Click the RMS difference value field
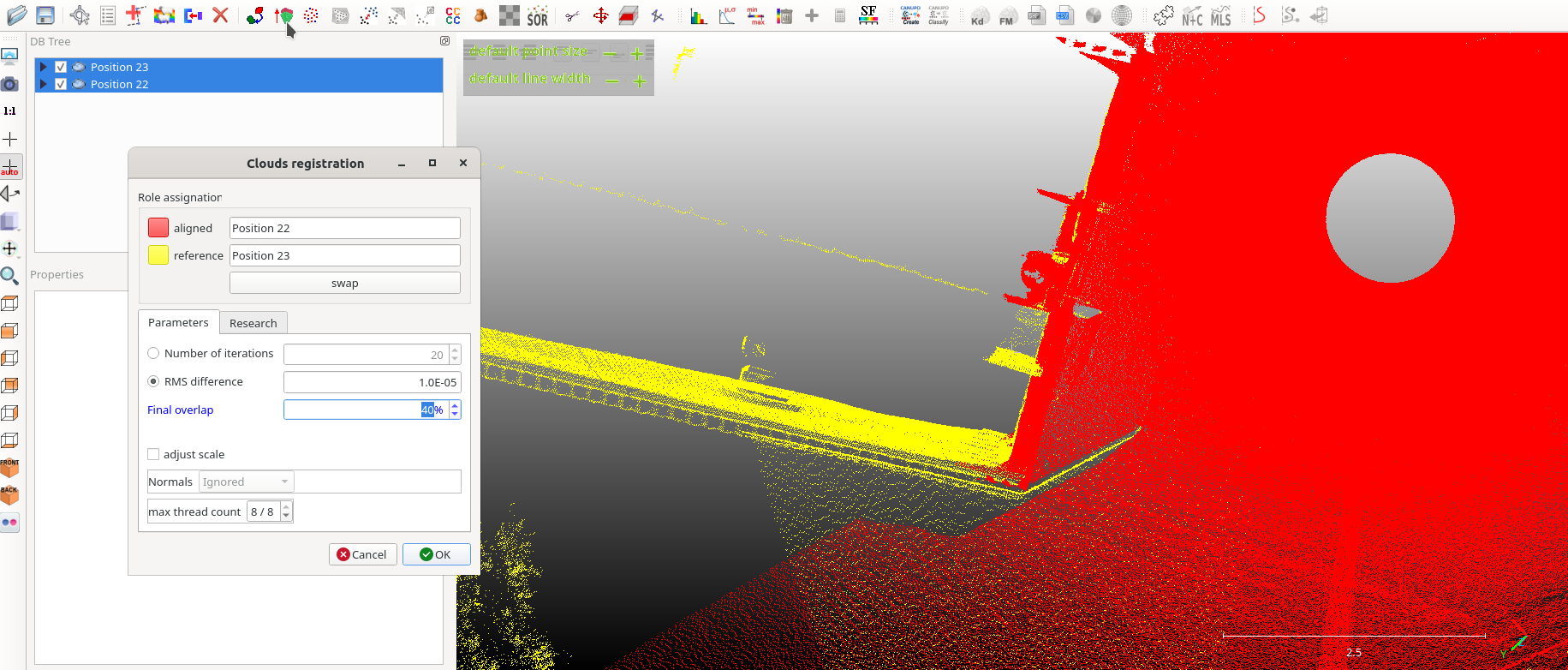1568x670 pixels. click(x=373, y=382)
